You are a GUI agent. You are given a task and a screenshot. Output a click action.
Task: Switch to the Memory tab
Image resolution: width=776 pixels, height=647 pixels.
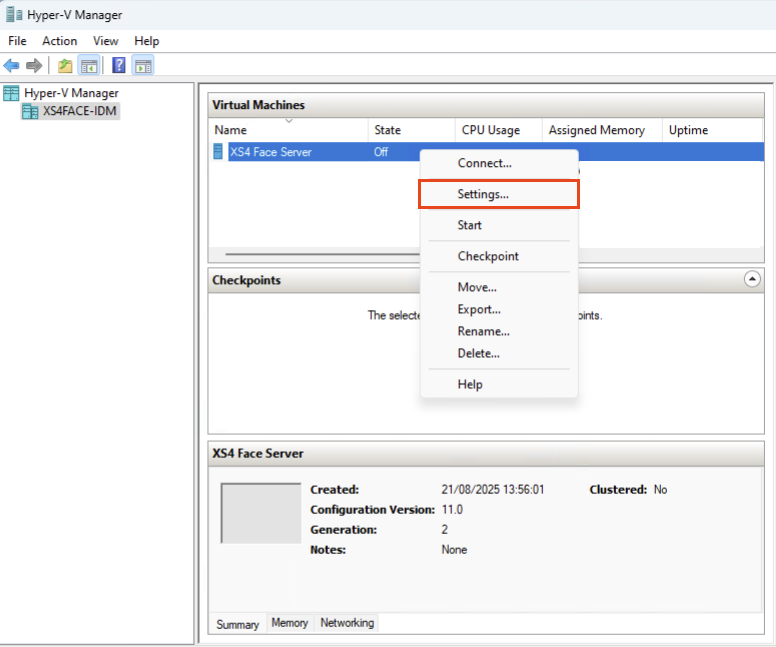coord(290,623)
